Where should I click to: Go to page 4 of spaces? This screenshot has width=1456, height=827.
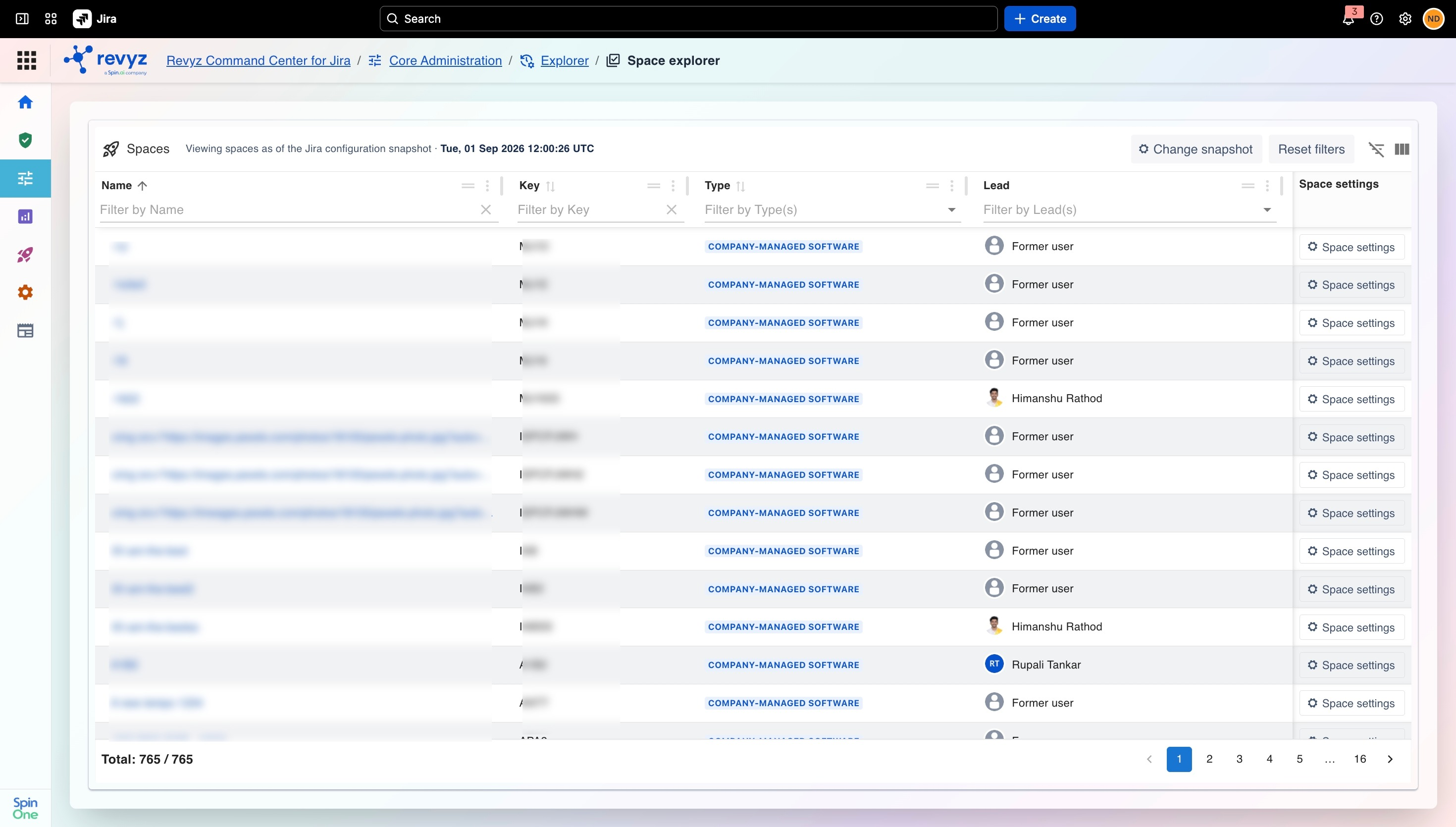[x=1269, y=759]
